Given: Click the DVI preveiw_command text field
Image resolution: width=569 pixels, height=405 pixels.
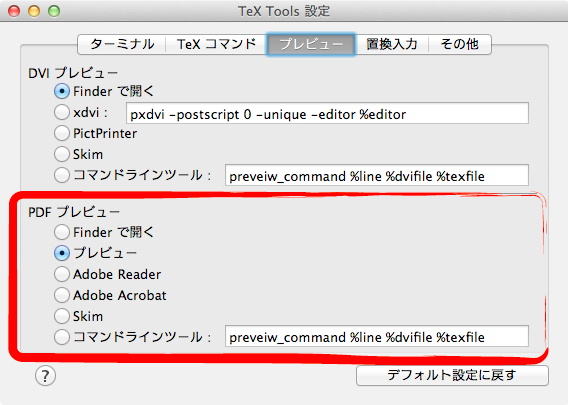Looking at the screenshot, I should point(377,176).
